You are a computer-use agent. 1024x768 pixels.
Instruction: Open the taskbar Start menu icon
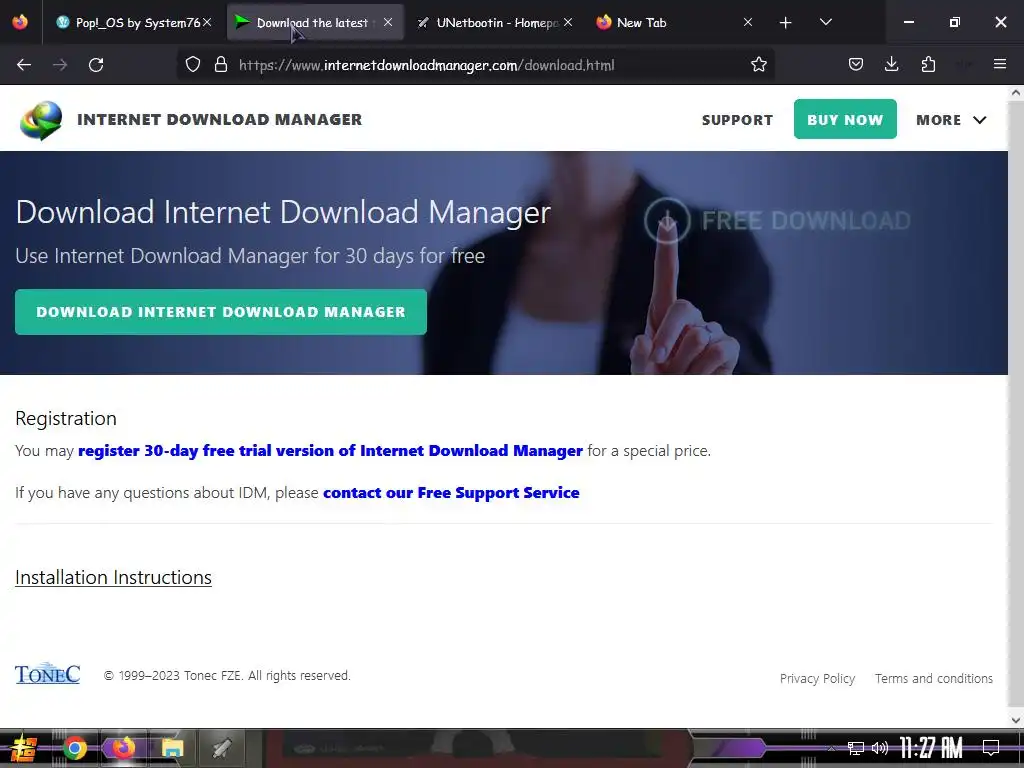23,748
